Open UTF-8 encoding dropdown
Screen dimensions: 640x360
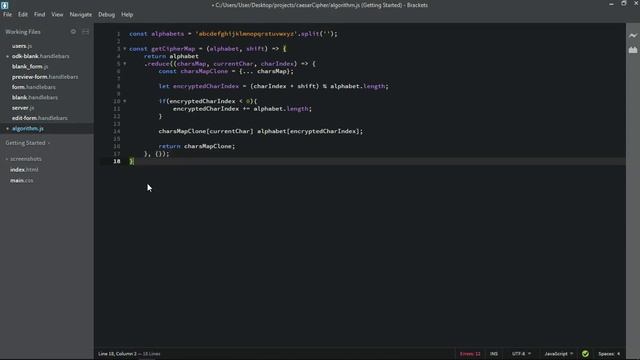(521, 353)
